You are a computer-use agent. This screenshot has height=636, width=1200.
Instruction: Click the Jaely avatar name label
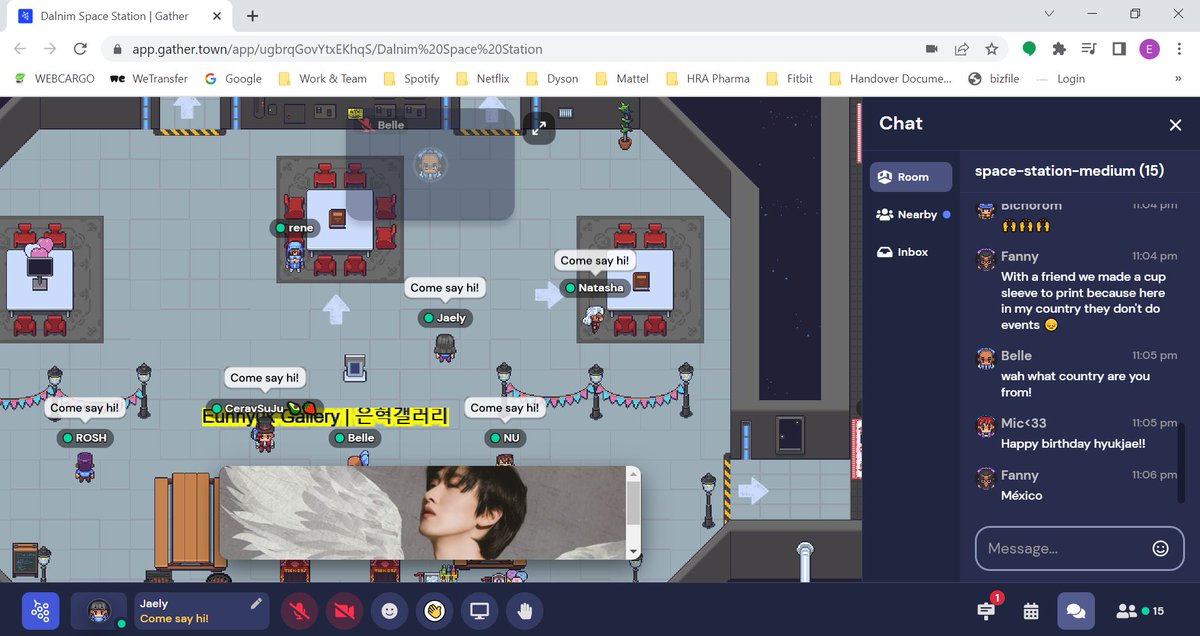click(445, 318)
